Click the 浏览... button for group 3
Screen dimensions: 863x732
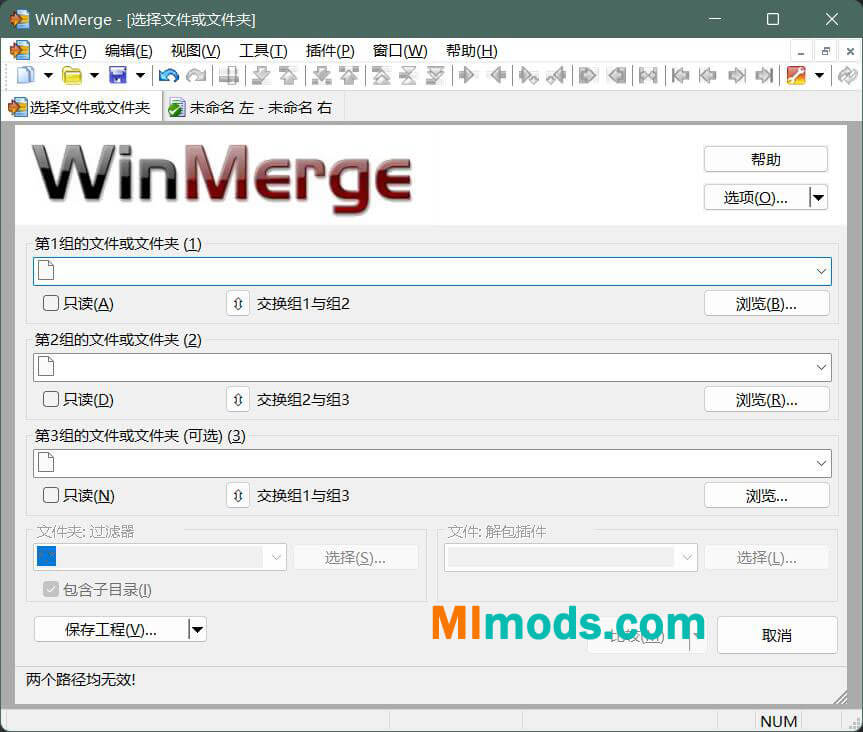pyautogui.click(x=766, y=495)
